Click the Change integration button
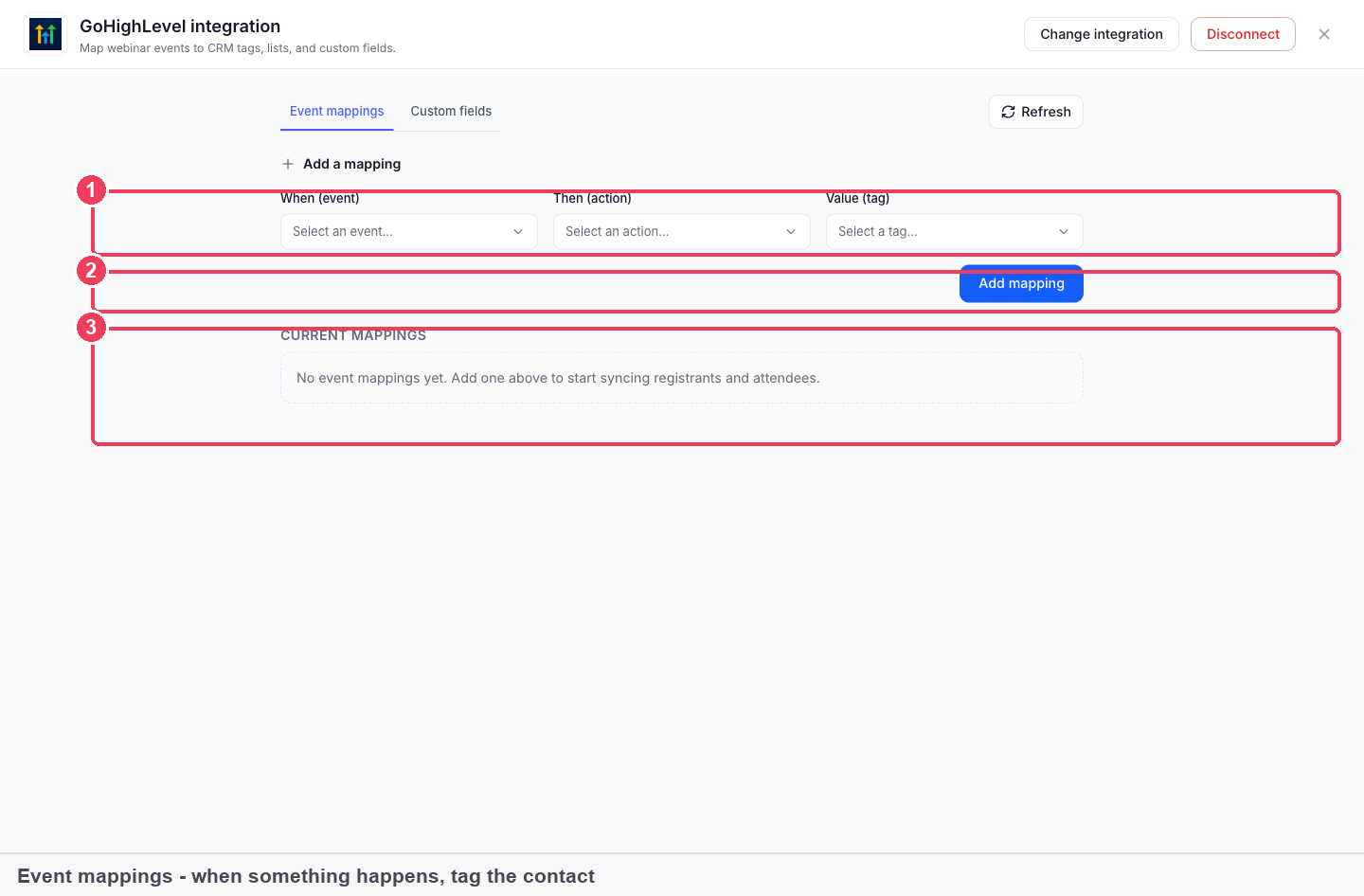This screenshot has width=1364, height=896. [x=1102, y=34]
